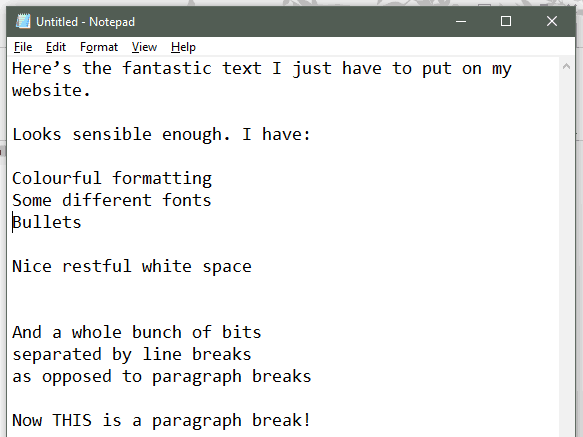Click the Notepad app icon in title bar

23,21
